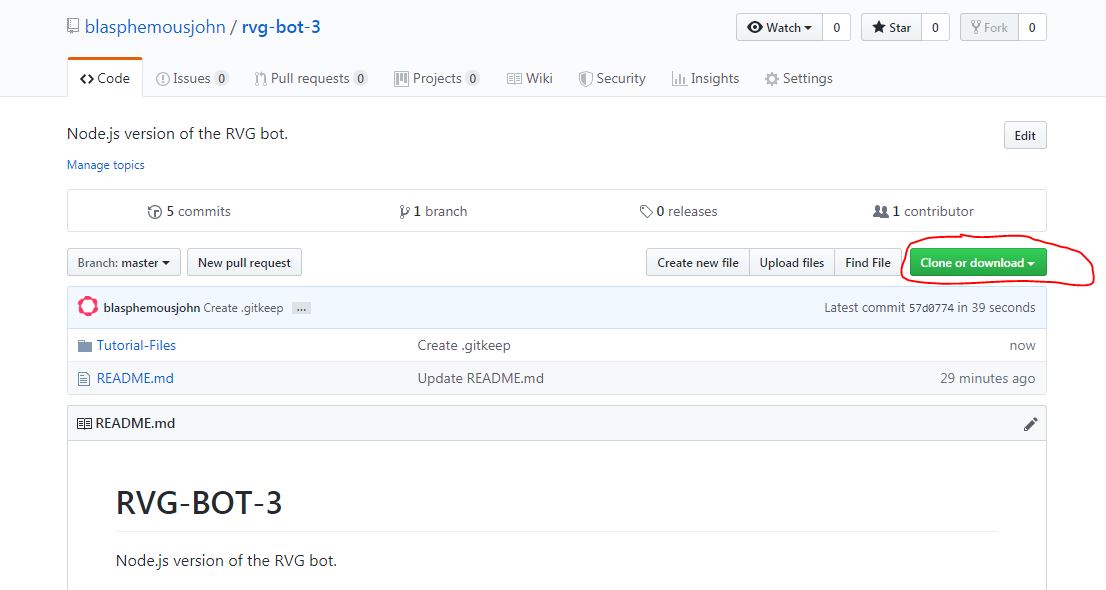Open the Create .gitkeep commit in the commit bar
This screenshot has height=590, width=1106.
(243, 308)
